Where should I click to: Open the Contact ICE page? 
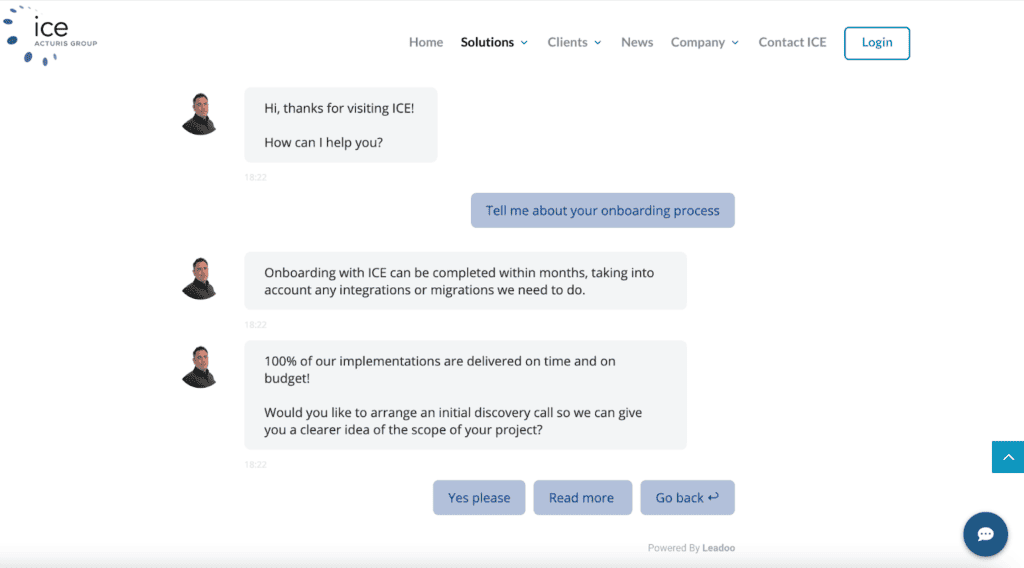tap(792, 42)
